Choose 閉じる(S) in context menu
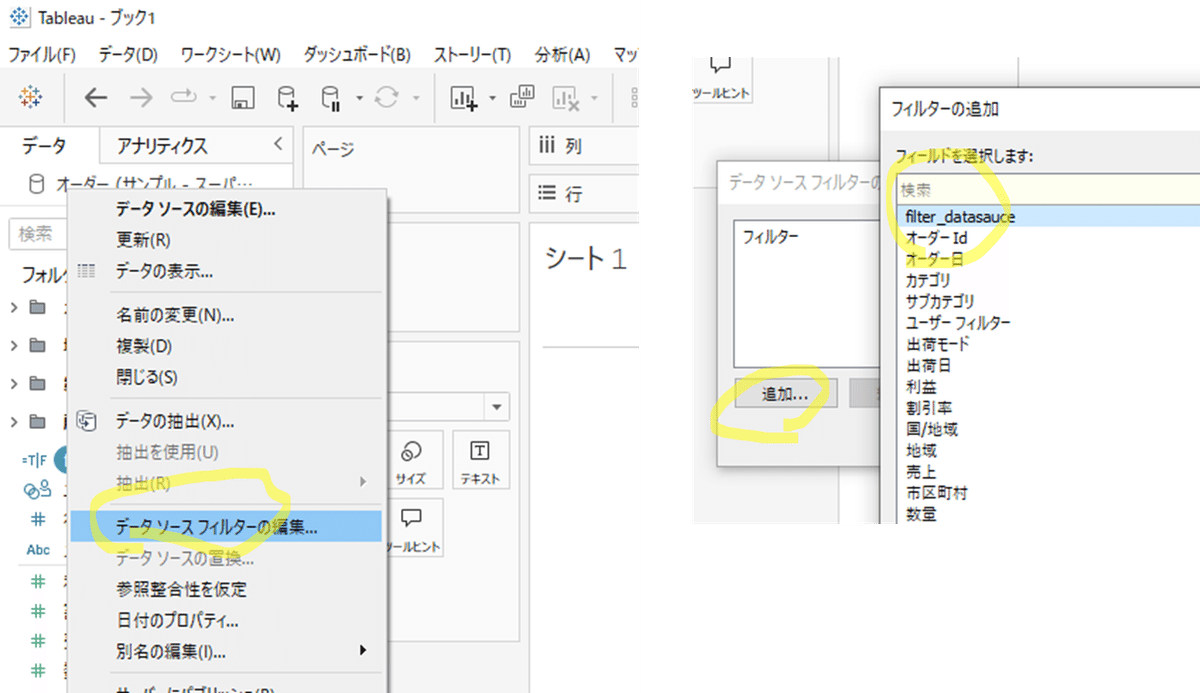The height and width of the screenshot is (693, 1200). pos(225,378)
